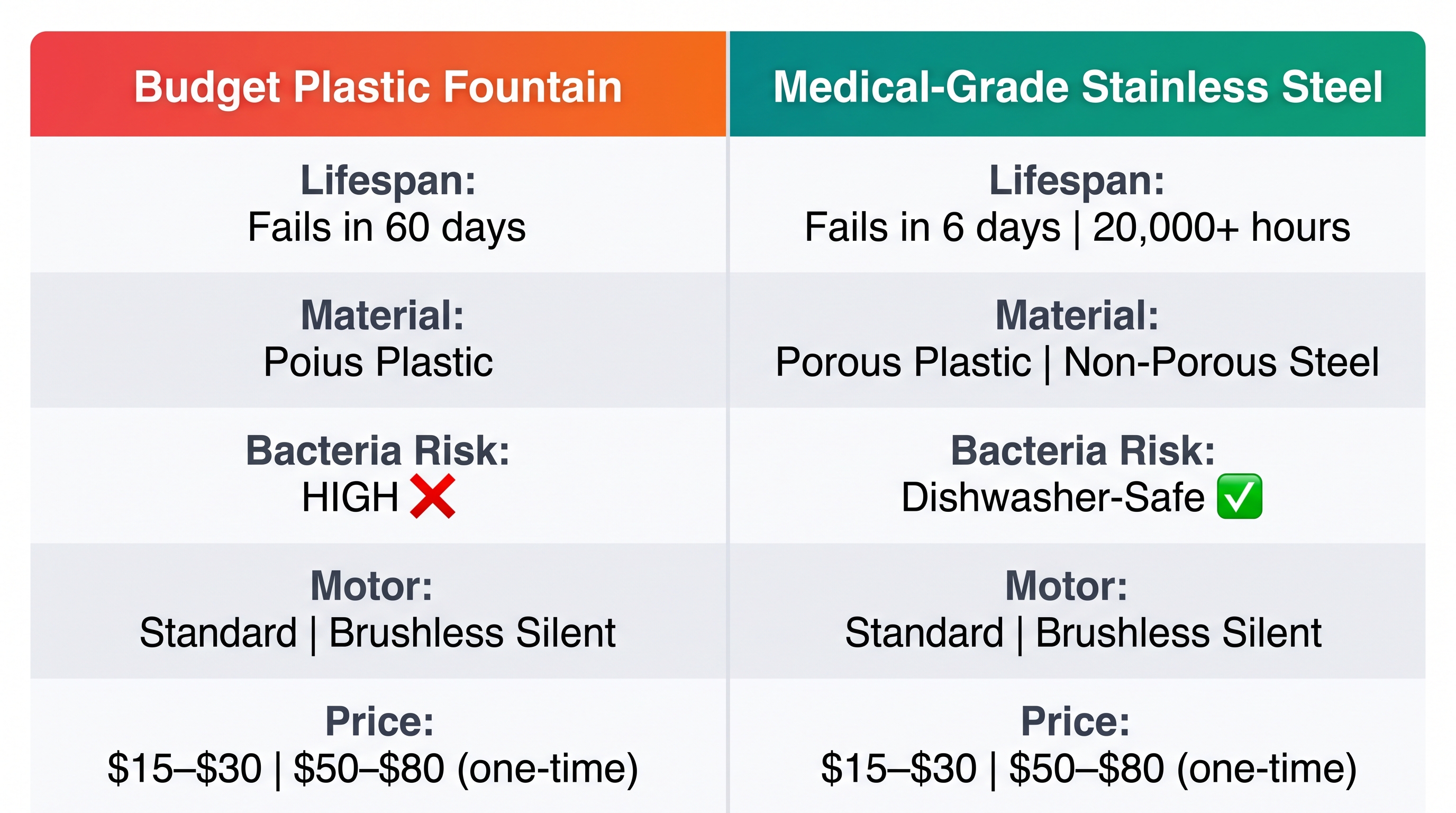Click the red X icon beside HIGH
The height and width of the screenshot is (813, 1456).
[x=432, y=496]
